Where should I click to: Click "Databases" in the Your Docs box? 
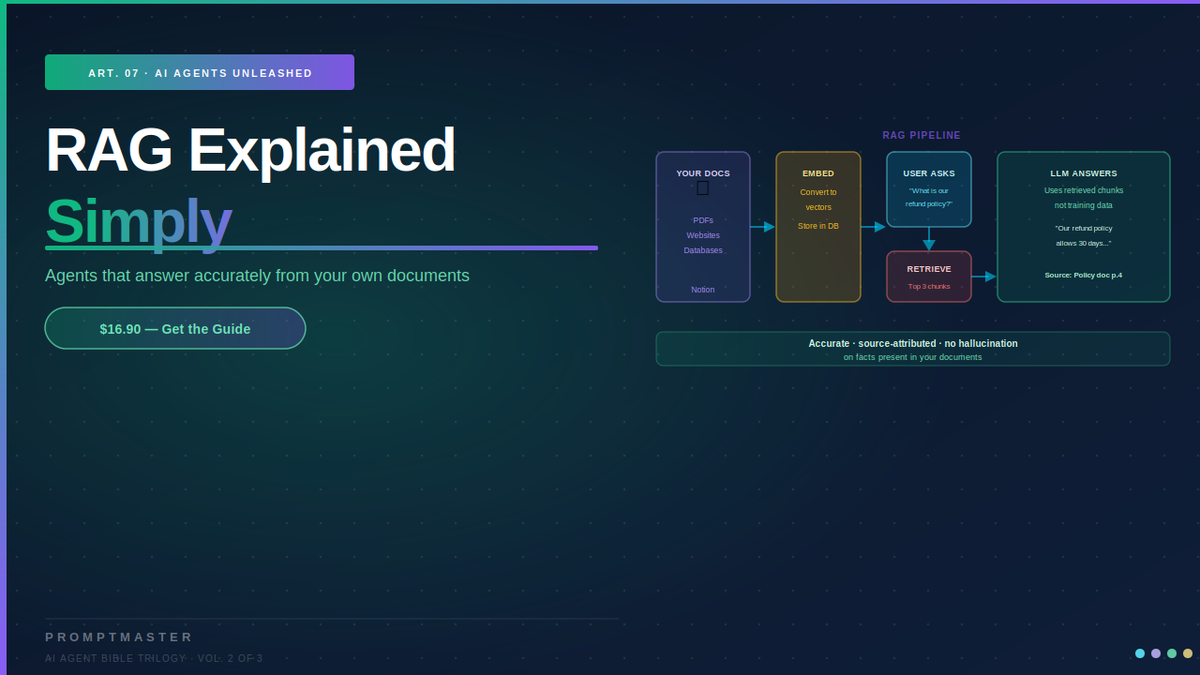point(703,250)
